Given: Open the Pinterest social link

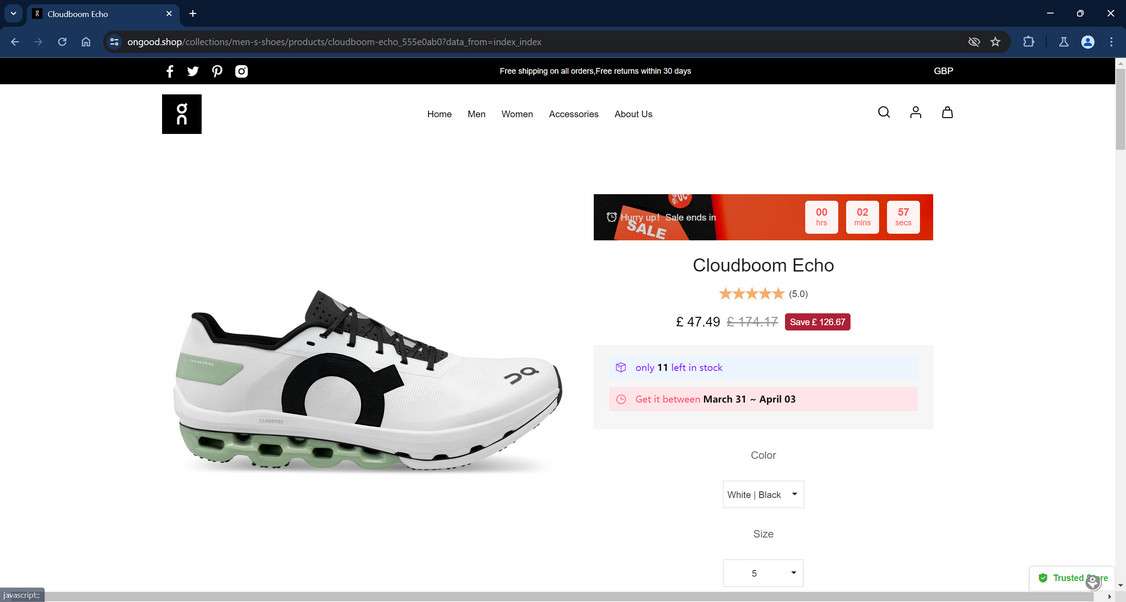Looking at the screenshot, I should pos(217,71).
